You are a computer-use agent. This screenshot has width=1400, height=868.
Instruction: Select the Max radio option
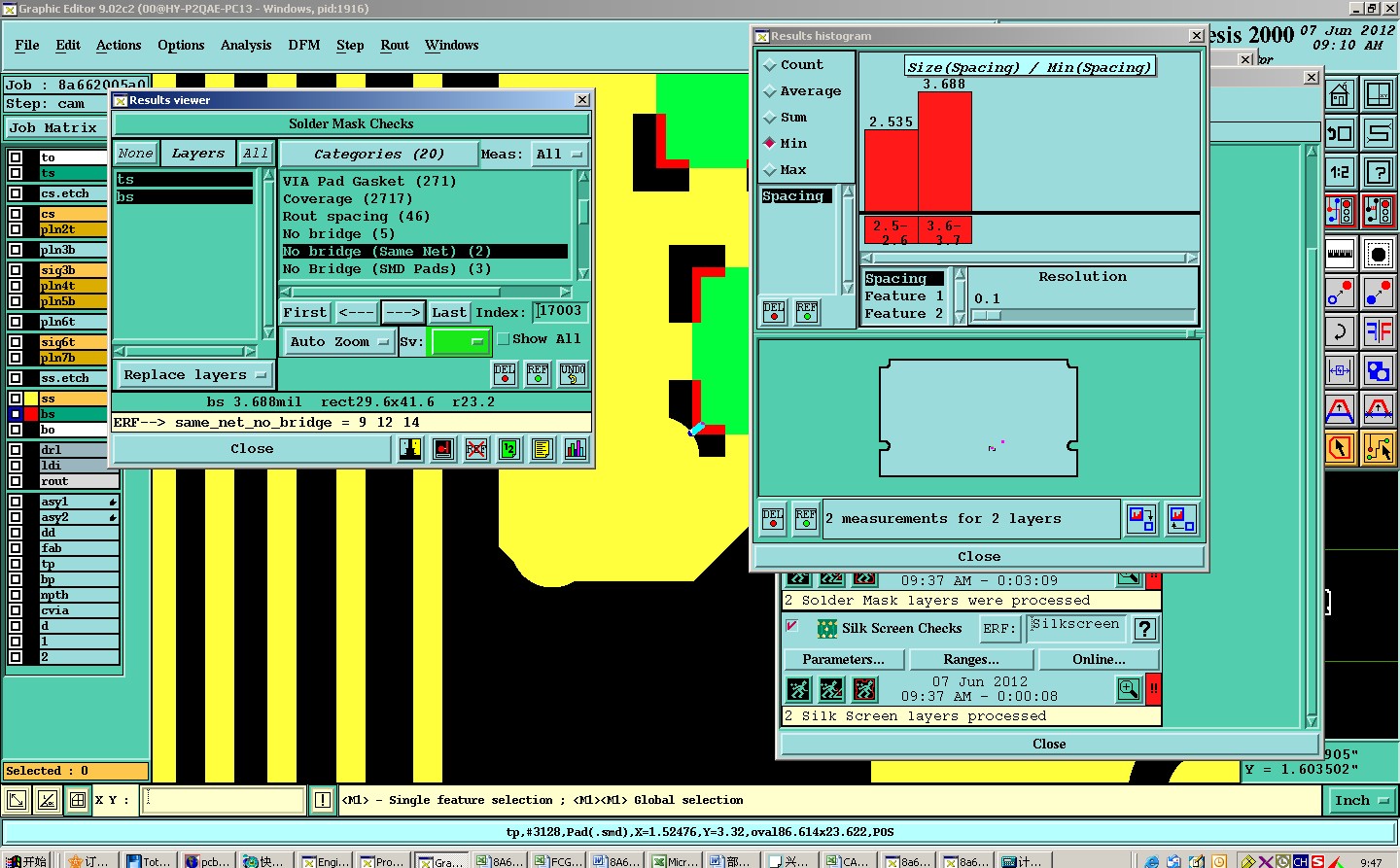pyautogui.click(x=770, y=170)
